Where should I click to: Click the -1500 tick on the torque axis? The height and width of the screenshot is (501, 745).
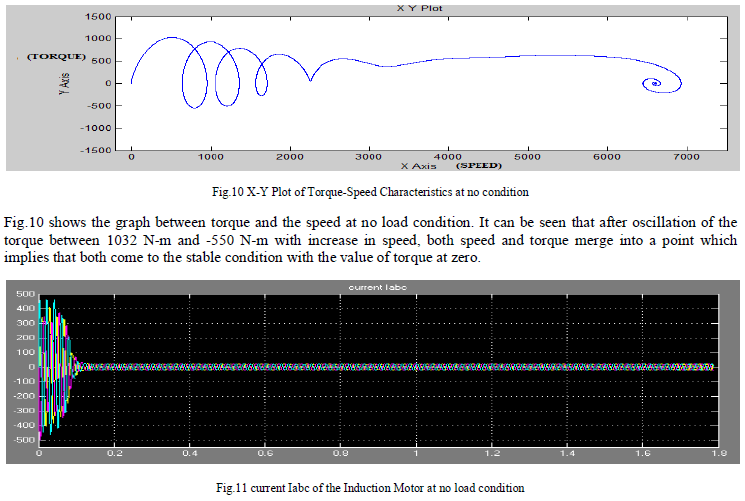pos(95,150)
